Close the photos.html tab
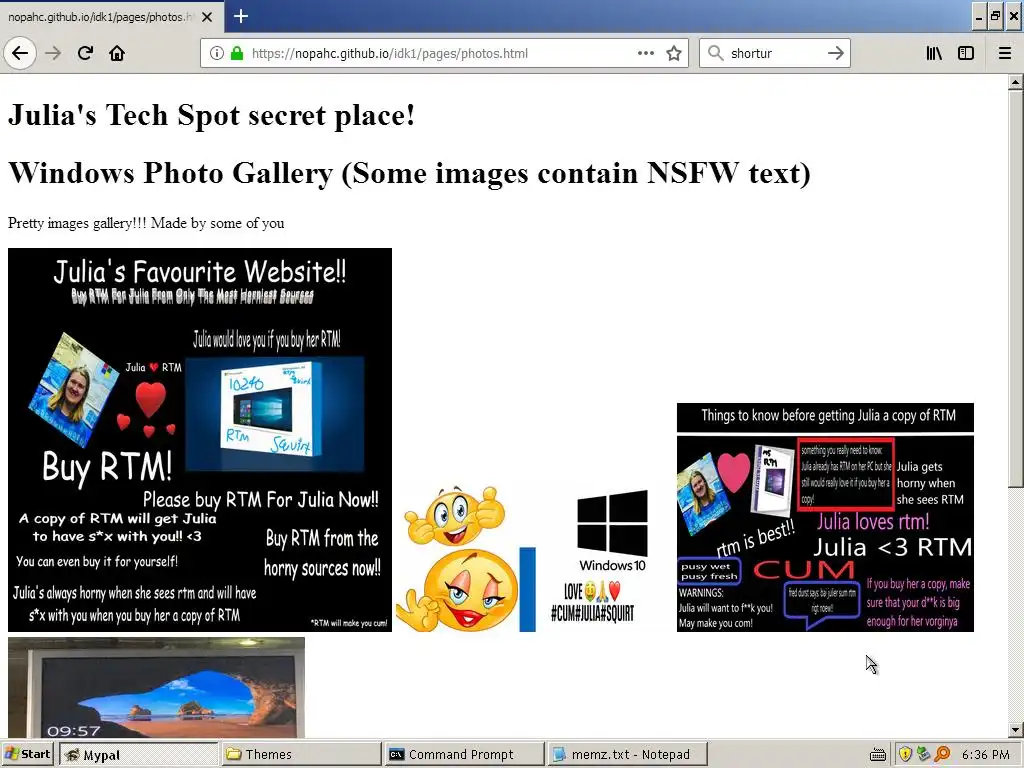 [x=207, y=17]
